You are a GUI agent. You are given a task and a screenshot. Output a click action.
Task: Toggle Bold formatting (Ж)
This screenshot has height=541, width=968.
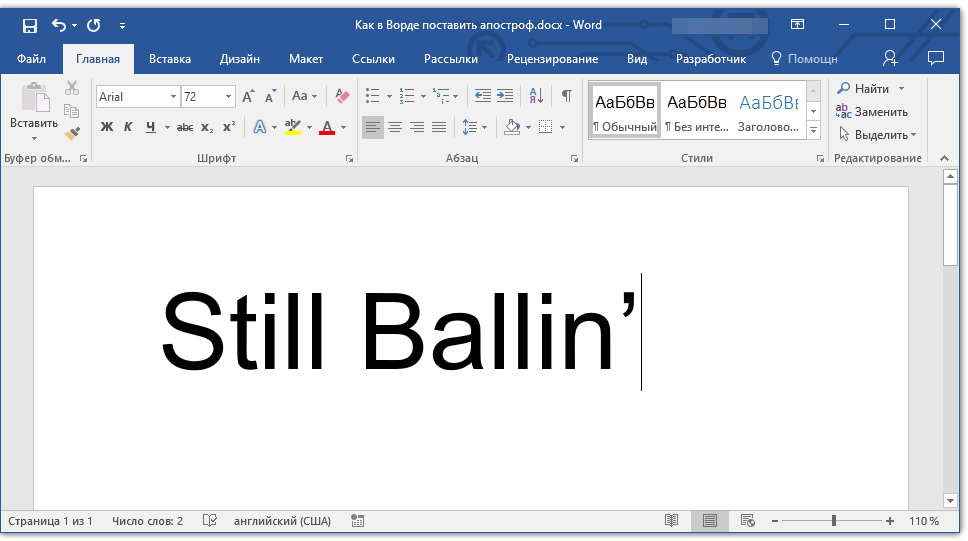click(x=107, y=127)
